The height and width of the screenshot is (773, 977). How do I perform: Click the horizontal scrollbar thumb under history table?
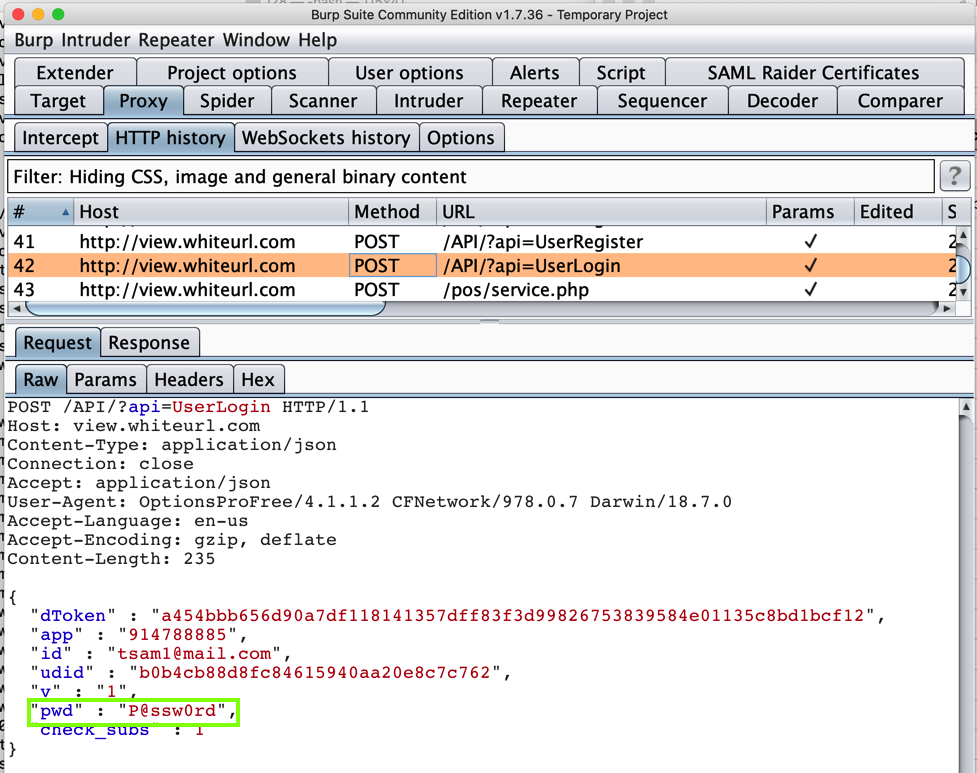(200, 309)
